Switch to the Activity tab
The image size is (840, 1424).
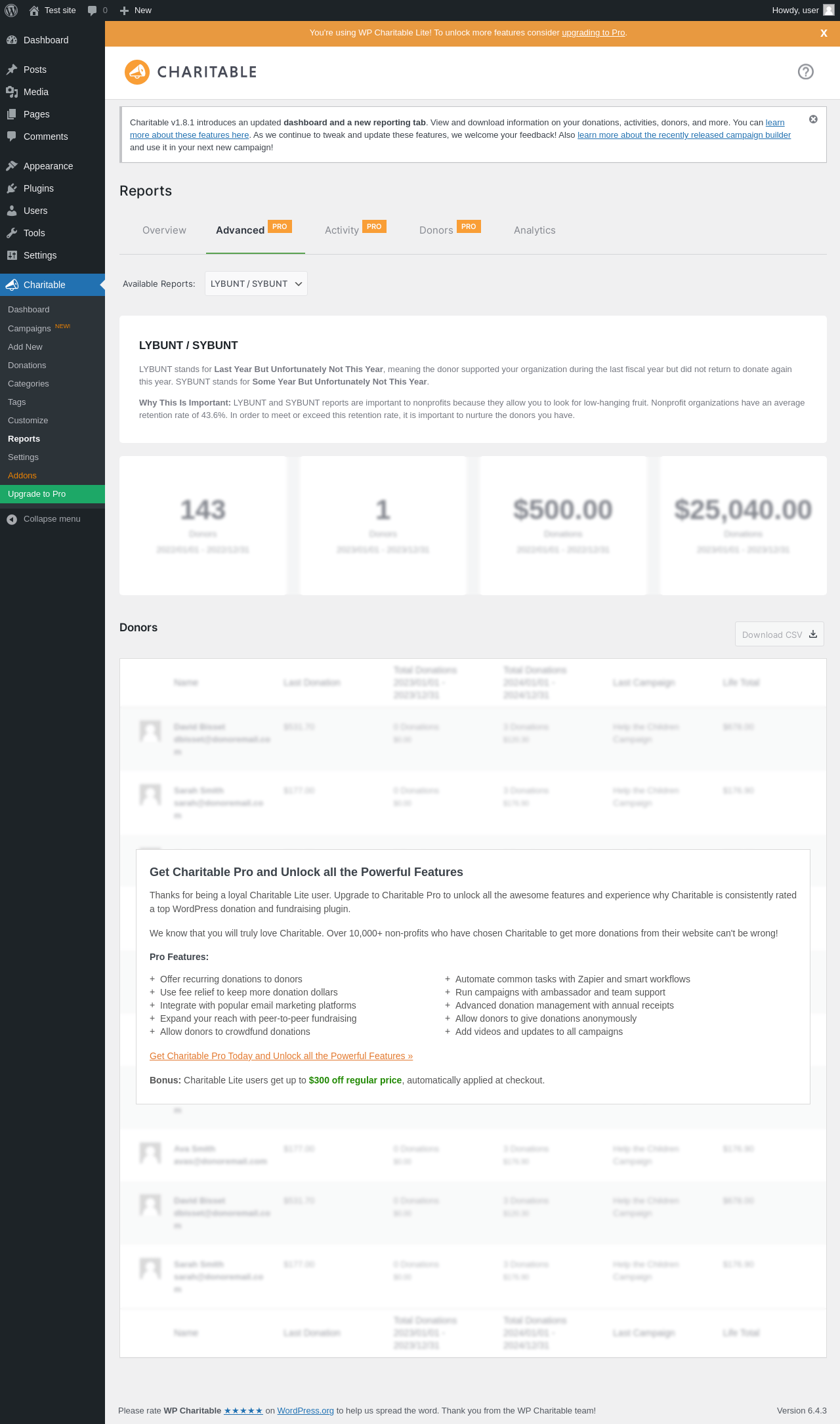(x=342, y=230)
